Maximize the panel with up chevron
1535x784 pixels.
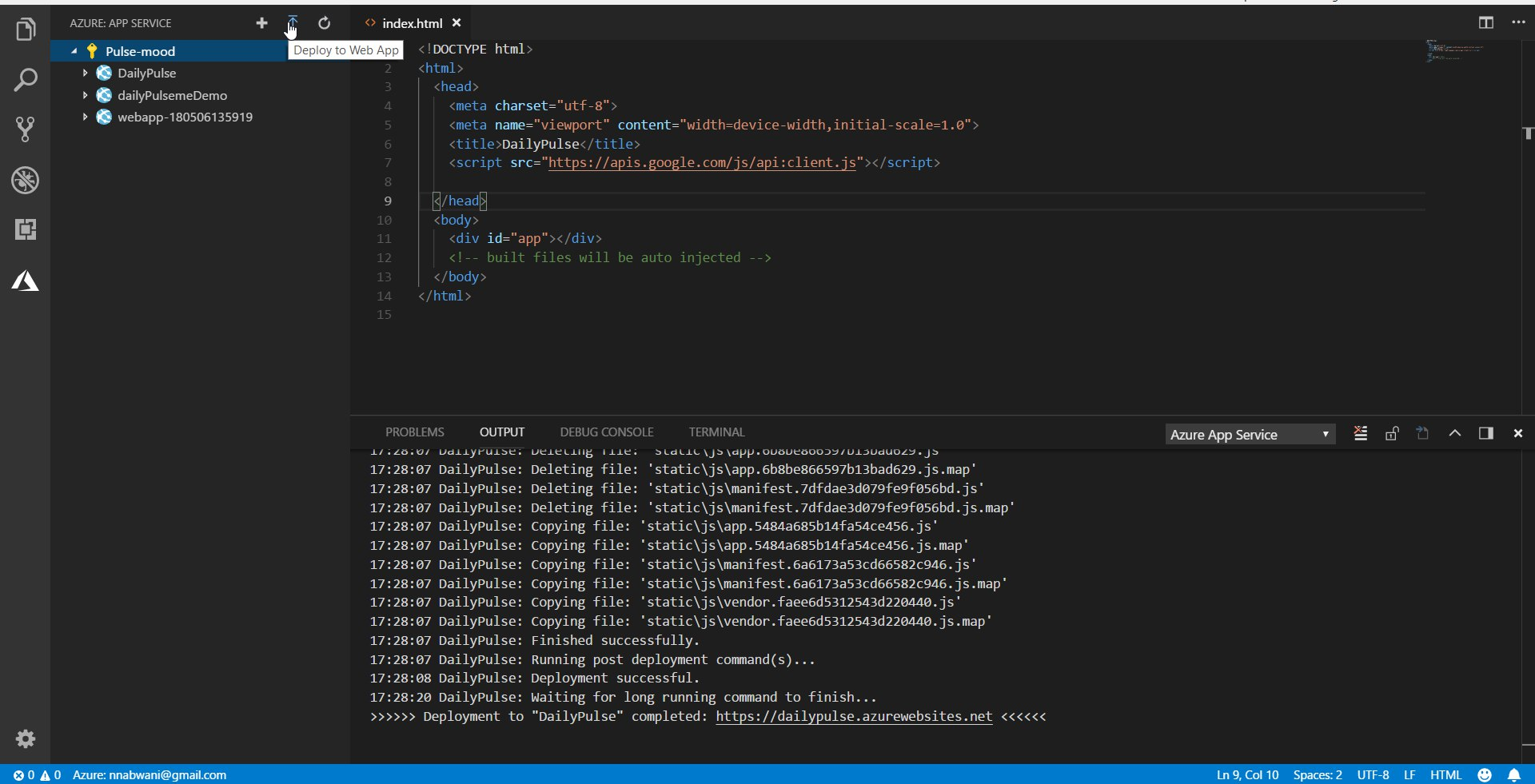1455,433
